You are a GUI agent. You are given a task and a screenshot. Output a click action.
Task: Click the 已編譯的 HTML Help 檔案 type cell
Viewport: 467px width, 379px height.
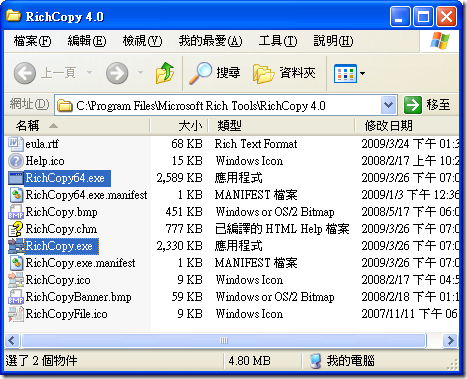click(x=282, y=229)
